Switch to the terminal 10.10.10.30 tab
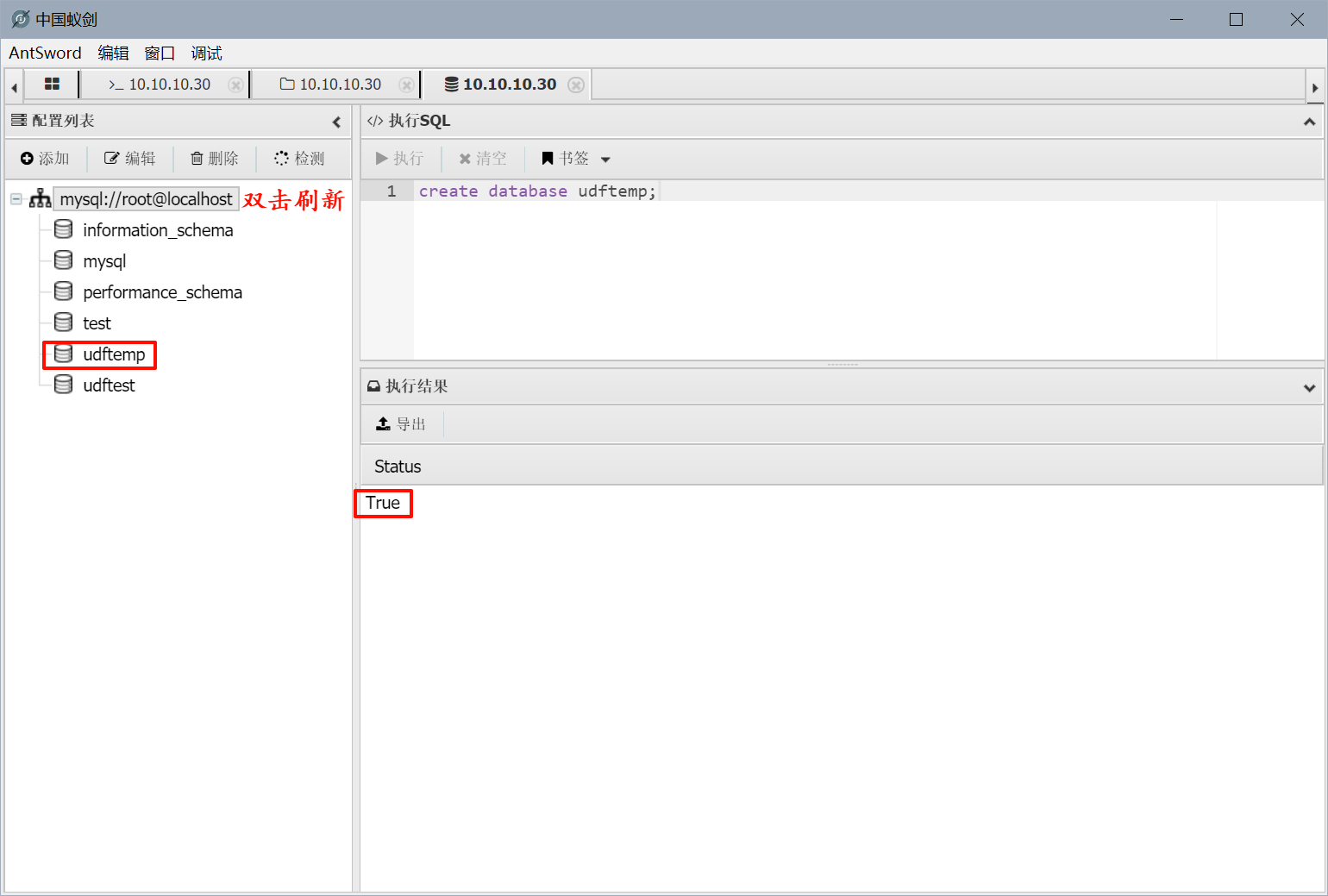Image resolution: width=1328 pixels, height=896 pixels. pos(160,85)
